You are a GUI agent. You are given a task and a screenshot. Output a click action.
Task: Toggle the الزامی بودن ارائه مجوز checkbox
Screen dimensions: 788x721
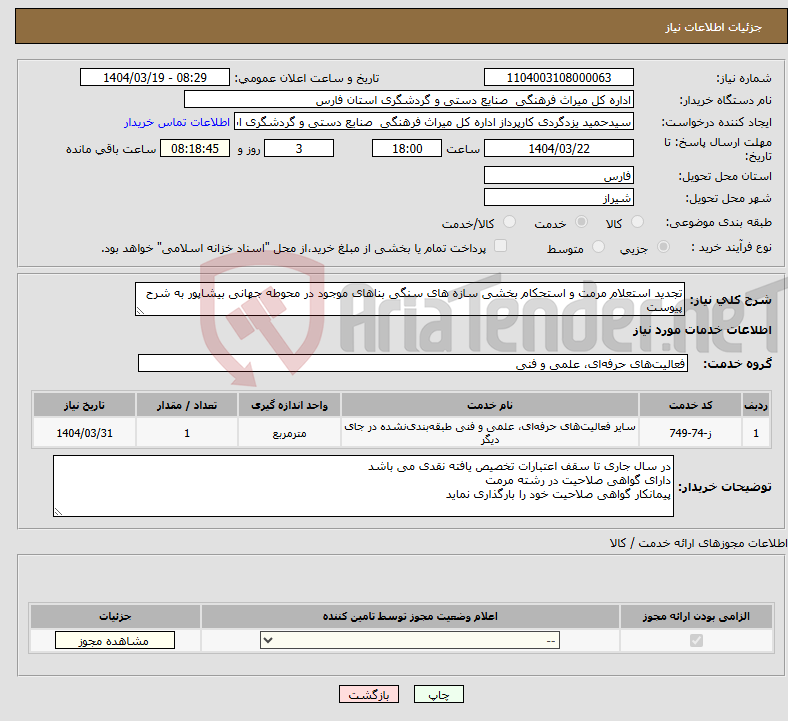tap(696, 641)
